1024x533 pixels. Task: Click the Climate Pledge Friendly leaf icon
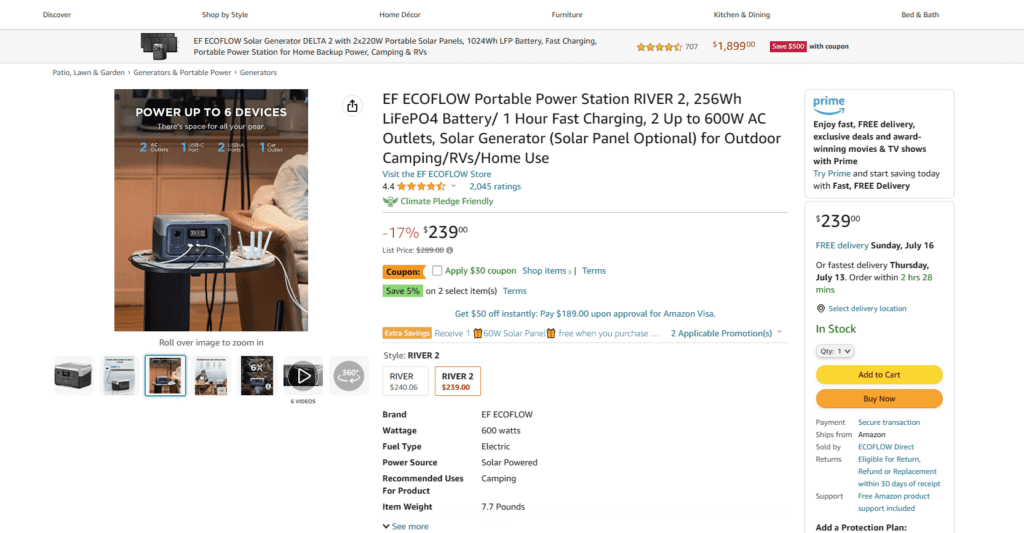[390, 201]
